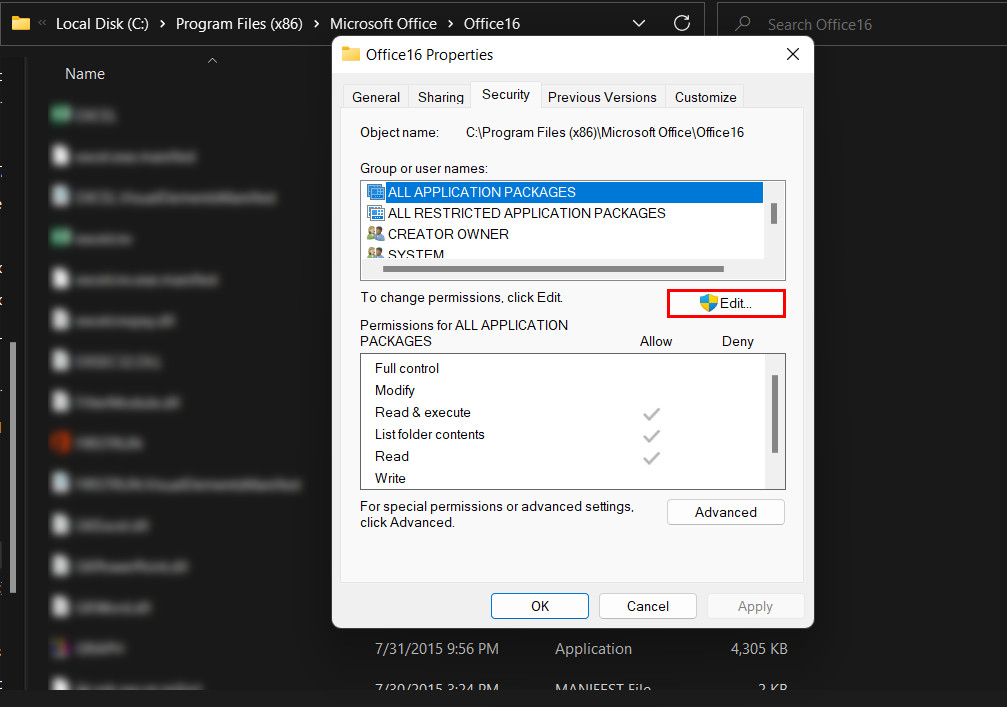Click the sort arrow above the Name column
Image resolution: width=1007 pixels, height=707 pixels.
point(212,61)
